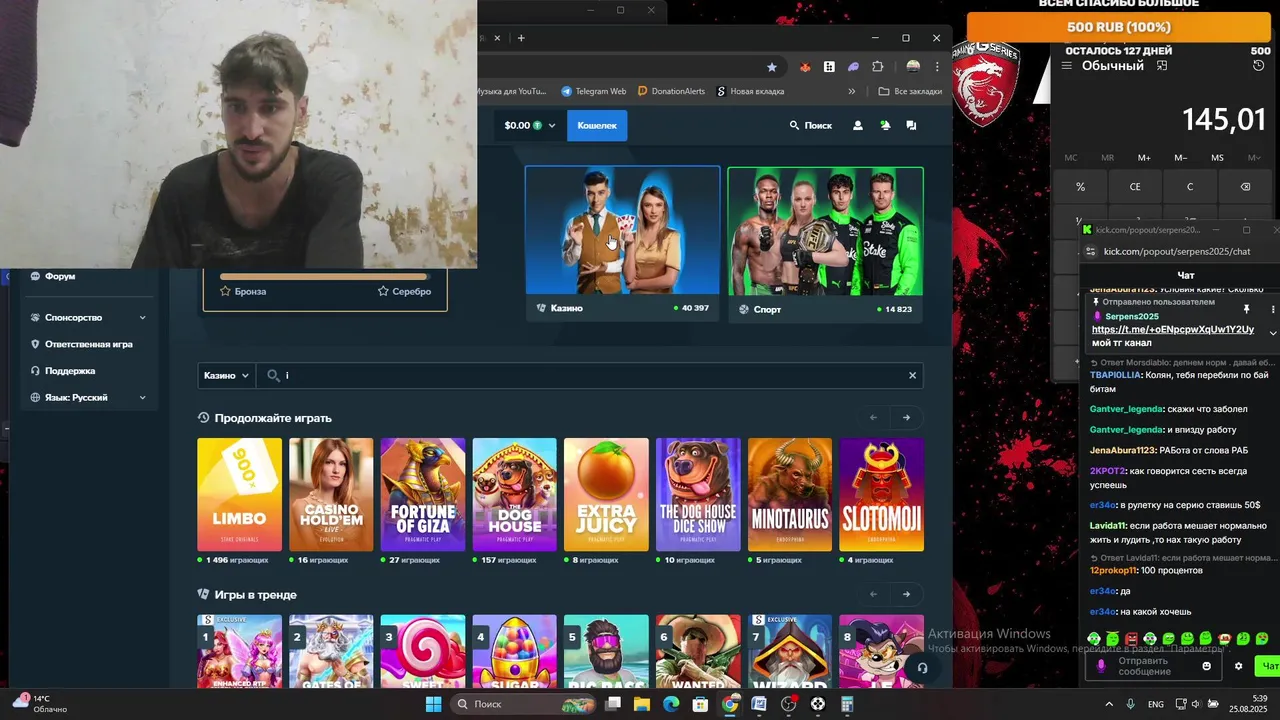The height and width of the screenshot is (720, 1280).
Task: Open the pinned t.me Telegram link in chat
Action: coord(1172,330)
